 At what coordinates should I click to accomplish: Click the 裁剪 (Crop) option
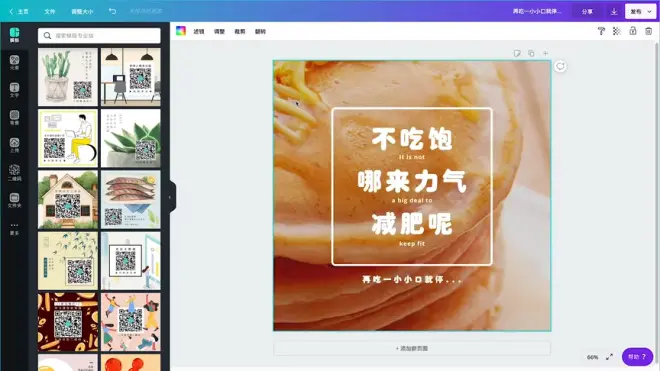(x=240, y=32)
